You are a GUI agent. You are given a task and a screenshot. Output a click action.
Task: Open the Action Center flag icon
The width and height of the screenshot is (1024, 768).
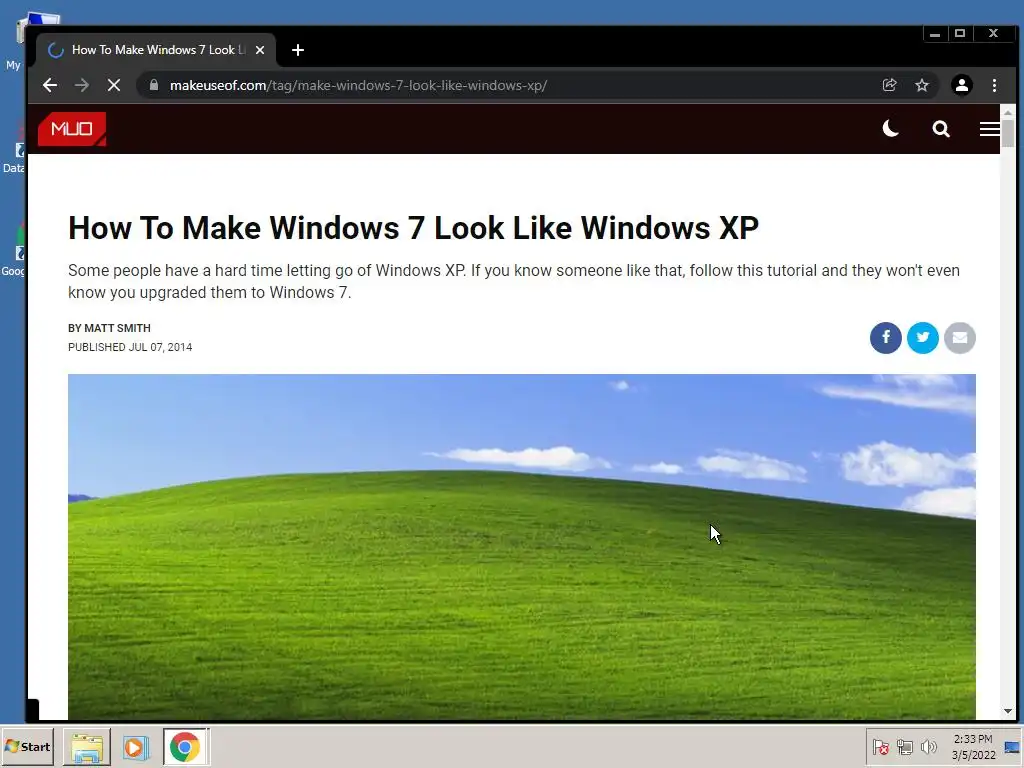[x=880, y=746]
